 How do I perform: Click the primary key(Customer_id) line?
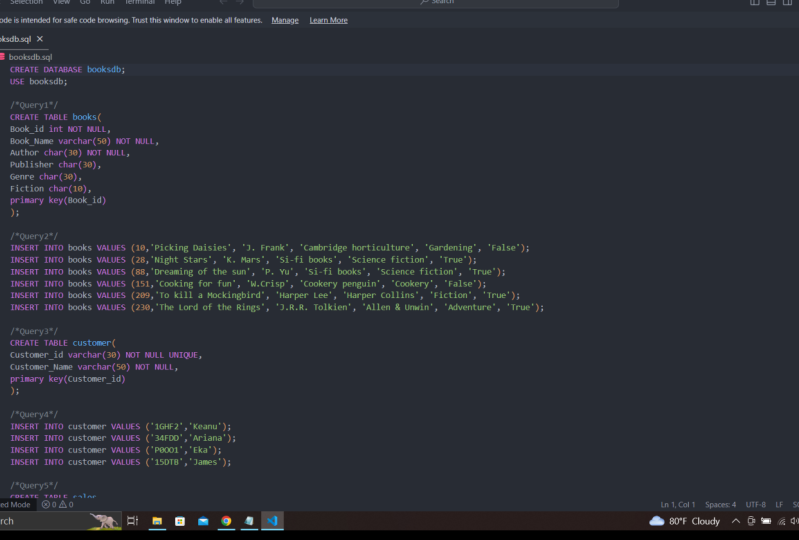point(67,379)
